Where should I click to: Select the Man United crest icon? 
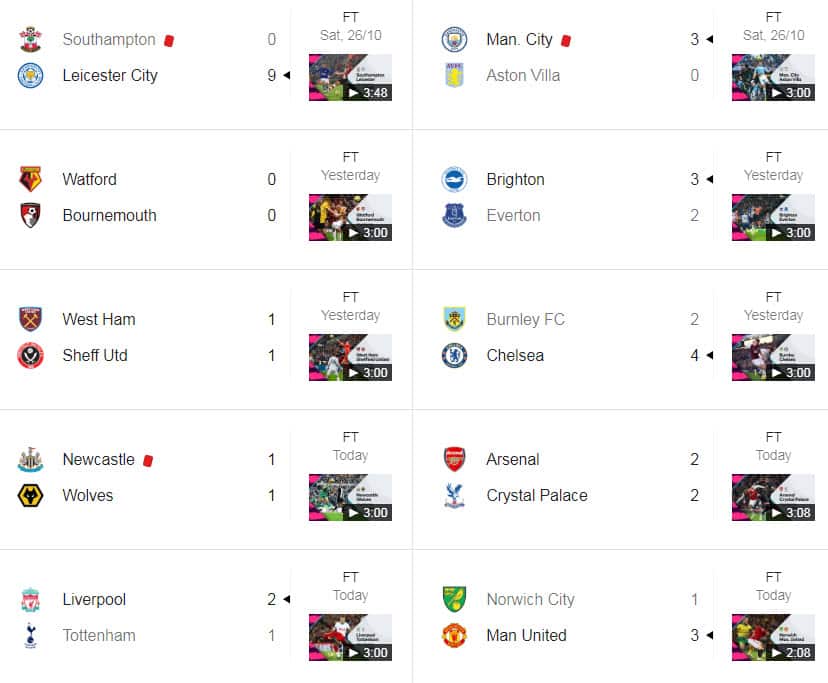pos(454,635)
